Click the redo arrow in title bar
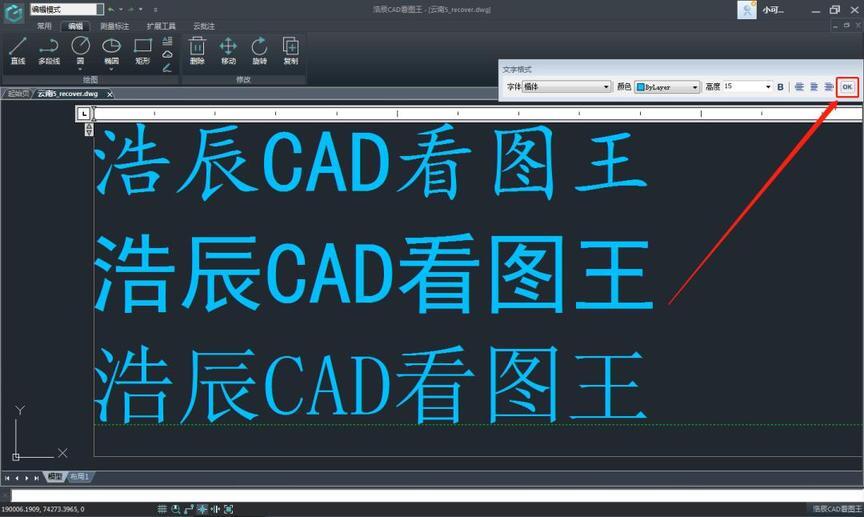The width and height of the screenshot is (864, 517). pyautogui.click(x=131, y=9)
